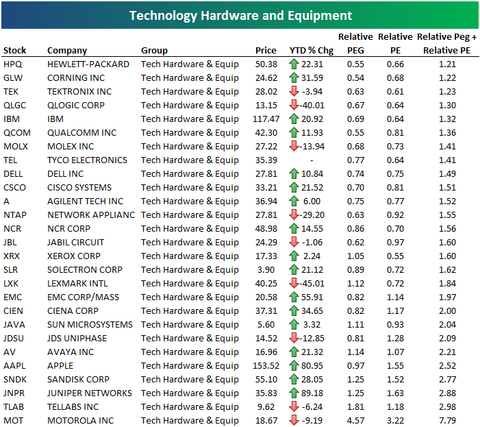Select the green up arrow for Corning
480x427 pixels.
coord(294,78)
